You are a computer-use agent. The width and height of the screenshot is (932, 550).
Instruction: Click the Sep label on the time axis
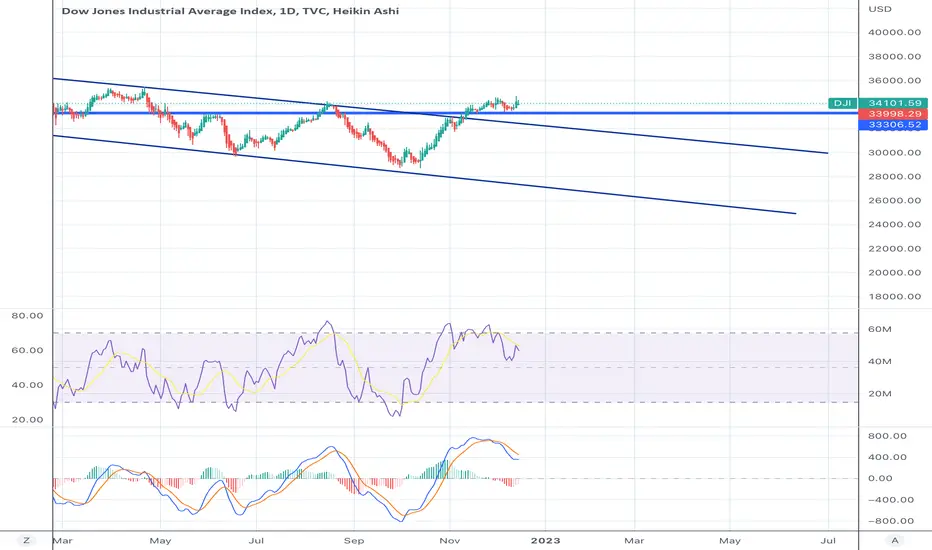pos(354,540)
